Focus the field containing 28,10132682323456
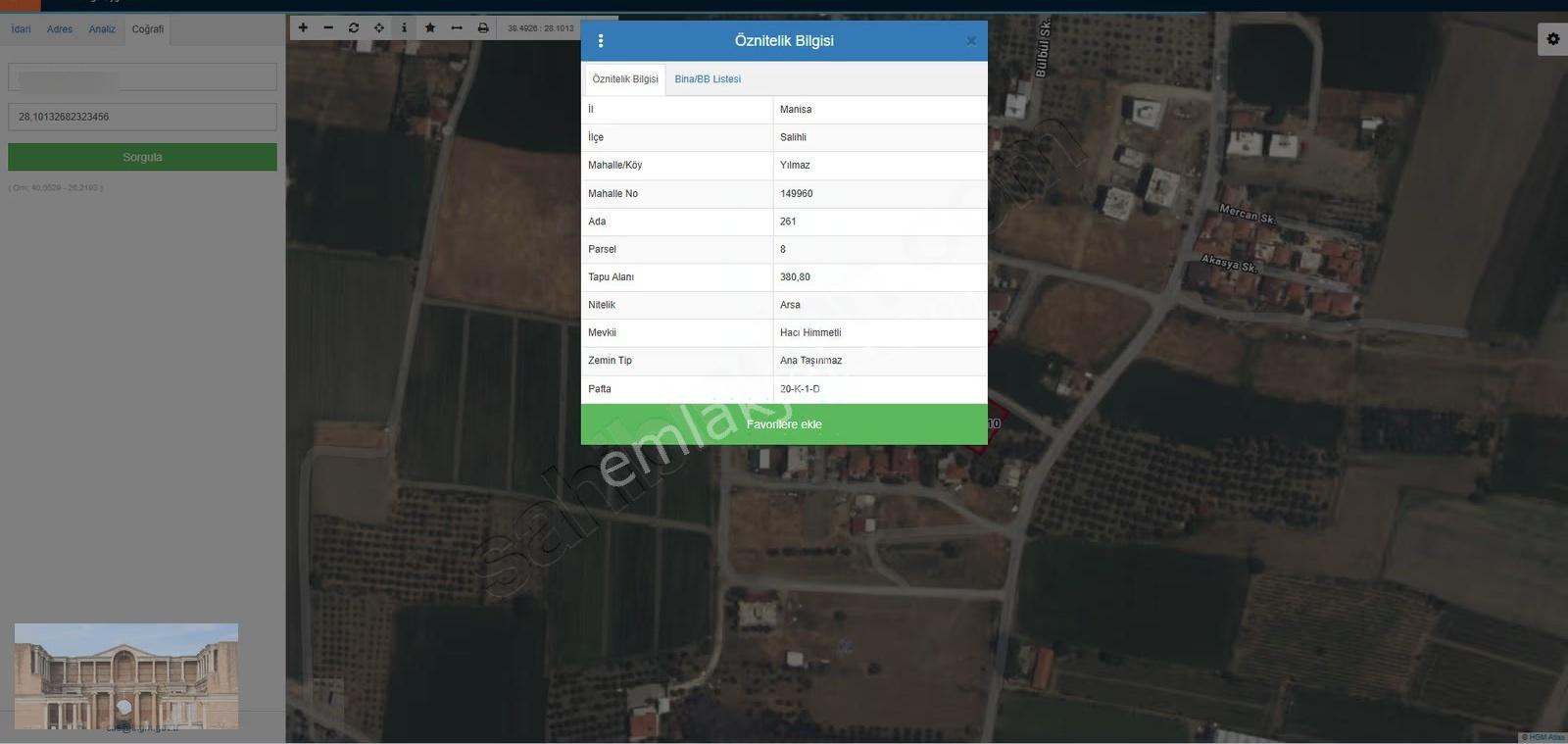This screenshot has height=744, width=1568. coord(142,117)
